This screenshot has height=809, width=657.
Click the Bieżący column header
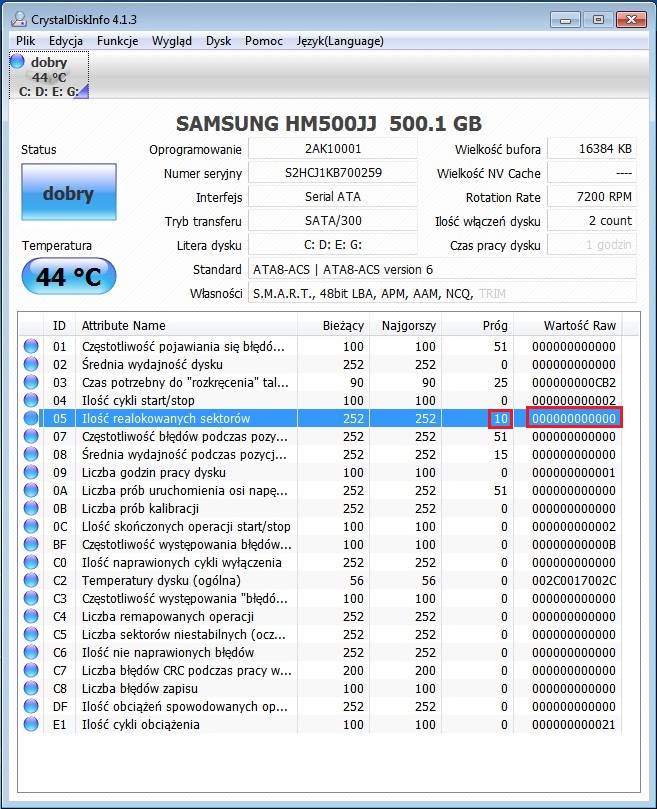[x=333, y=326]
